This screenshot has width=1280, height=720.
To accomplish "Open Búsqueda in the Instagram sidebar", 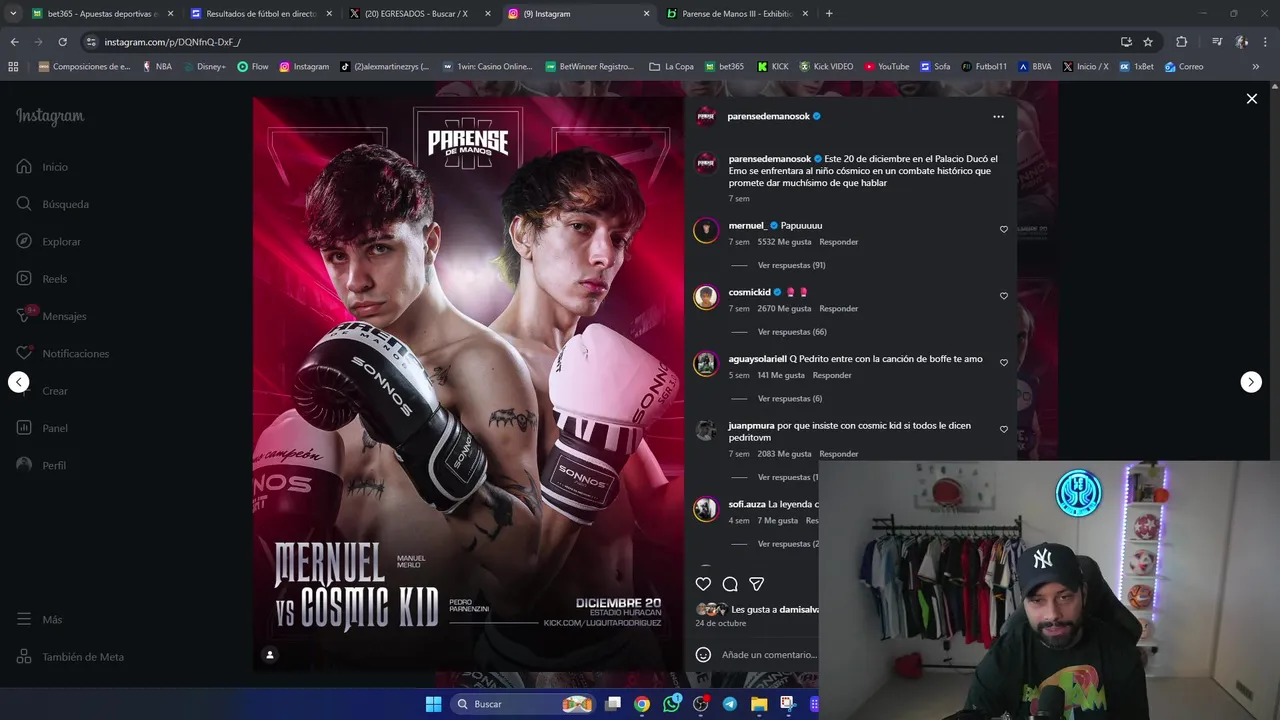I will (53, 204).
